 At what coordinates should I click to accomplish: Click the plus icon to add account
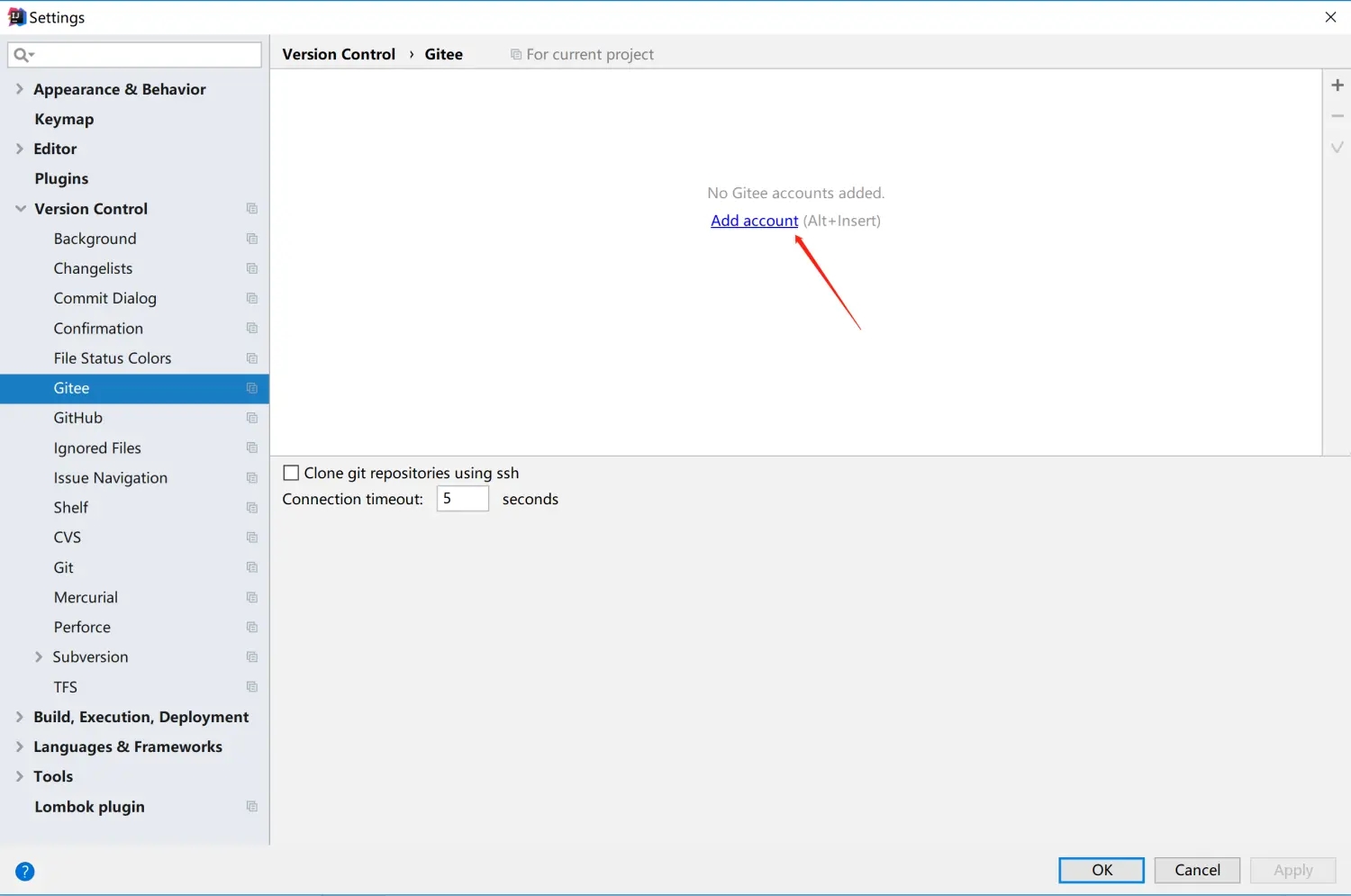[1337, 85]
